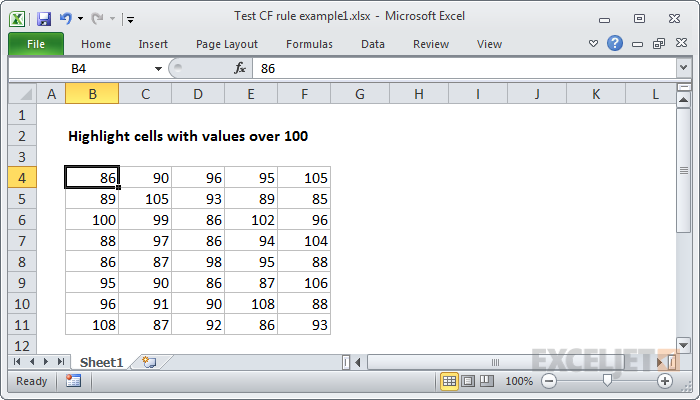Close the workbook window
This screenshot has width=700, height=400.
pos(681,43)
